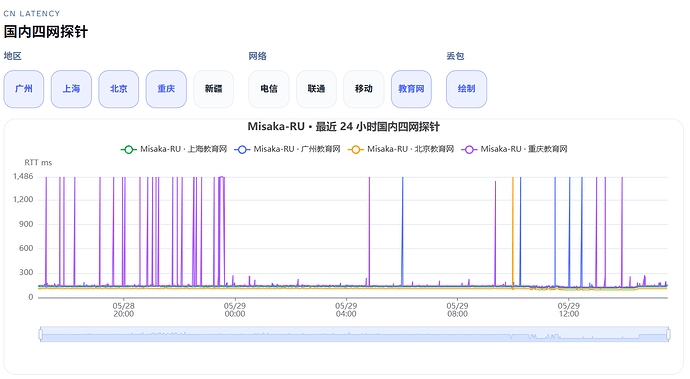The height and width of the screenshot is (379, 690).
Task: Toggle the 绘制 packet loss button
Action: [466, 89]
